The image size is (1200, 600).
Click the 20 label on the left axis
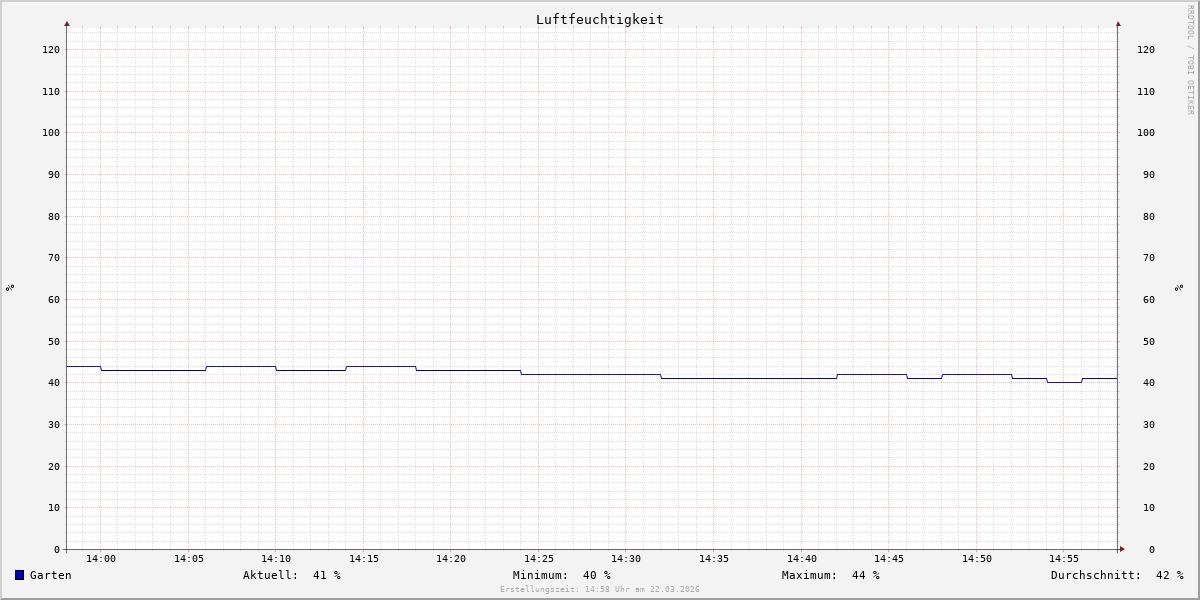(54, 466)
